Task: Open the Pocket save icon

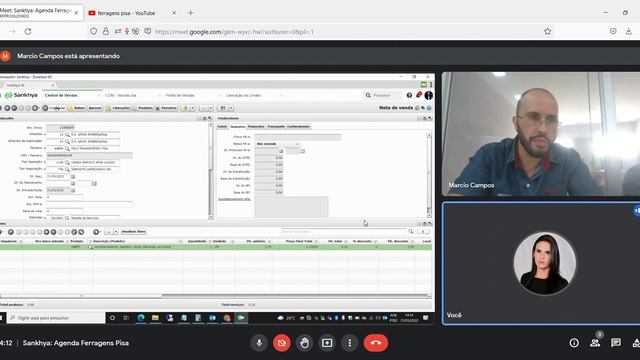Action: coord(613,31)
